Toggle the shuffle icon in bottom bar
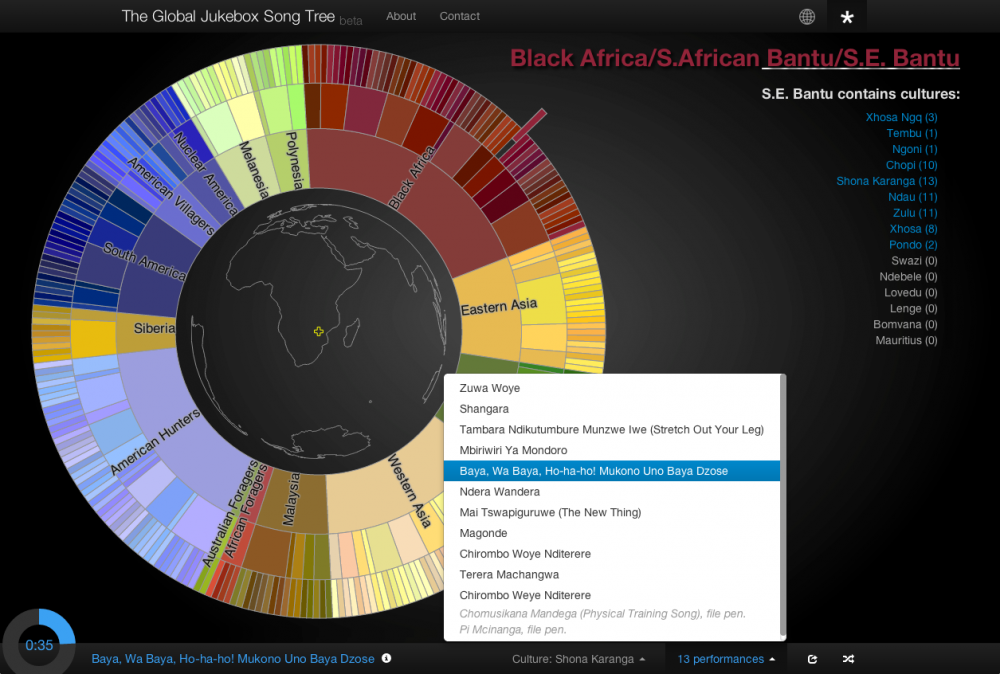This screenshot has height=674, width=1000. point(848,659)
